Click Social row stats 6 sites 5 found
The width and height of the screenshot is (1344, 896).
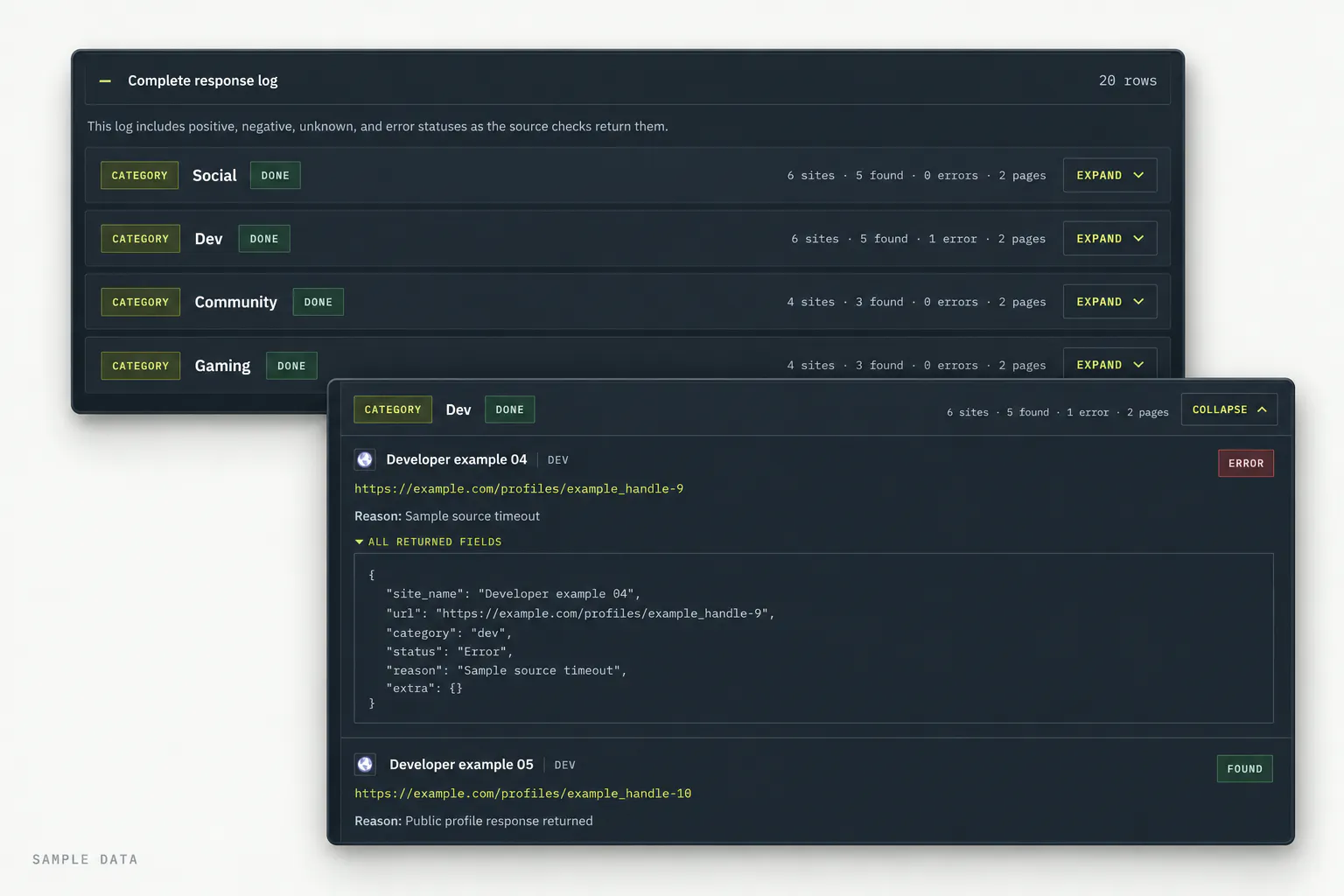916,176
